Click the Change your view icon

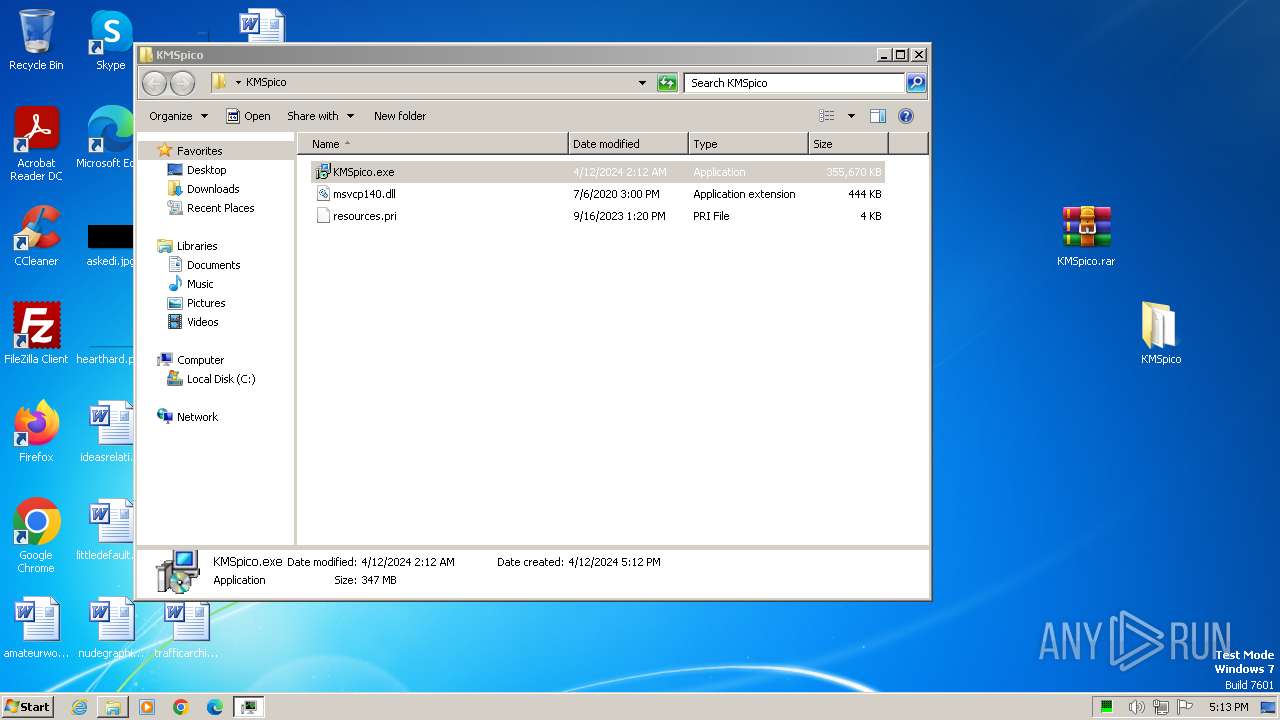827,116
